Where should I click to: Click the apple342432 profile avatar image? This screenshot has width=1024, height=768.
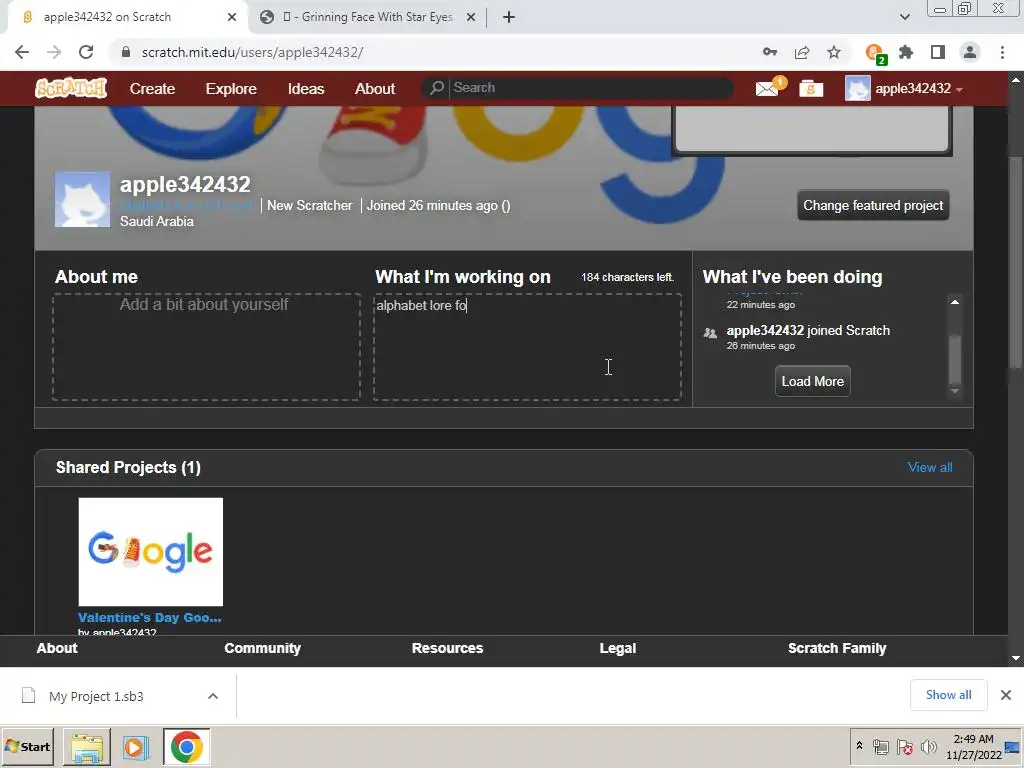(82, 199)
